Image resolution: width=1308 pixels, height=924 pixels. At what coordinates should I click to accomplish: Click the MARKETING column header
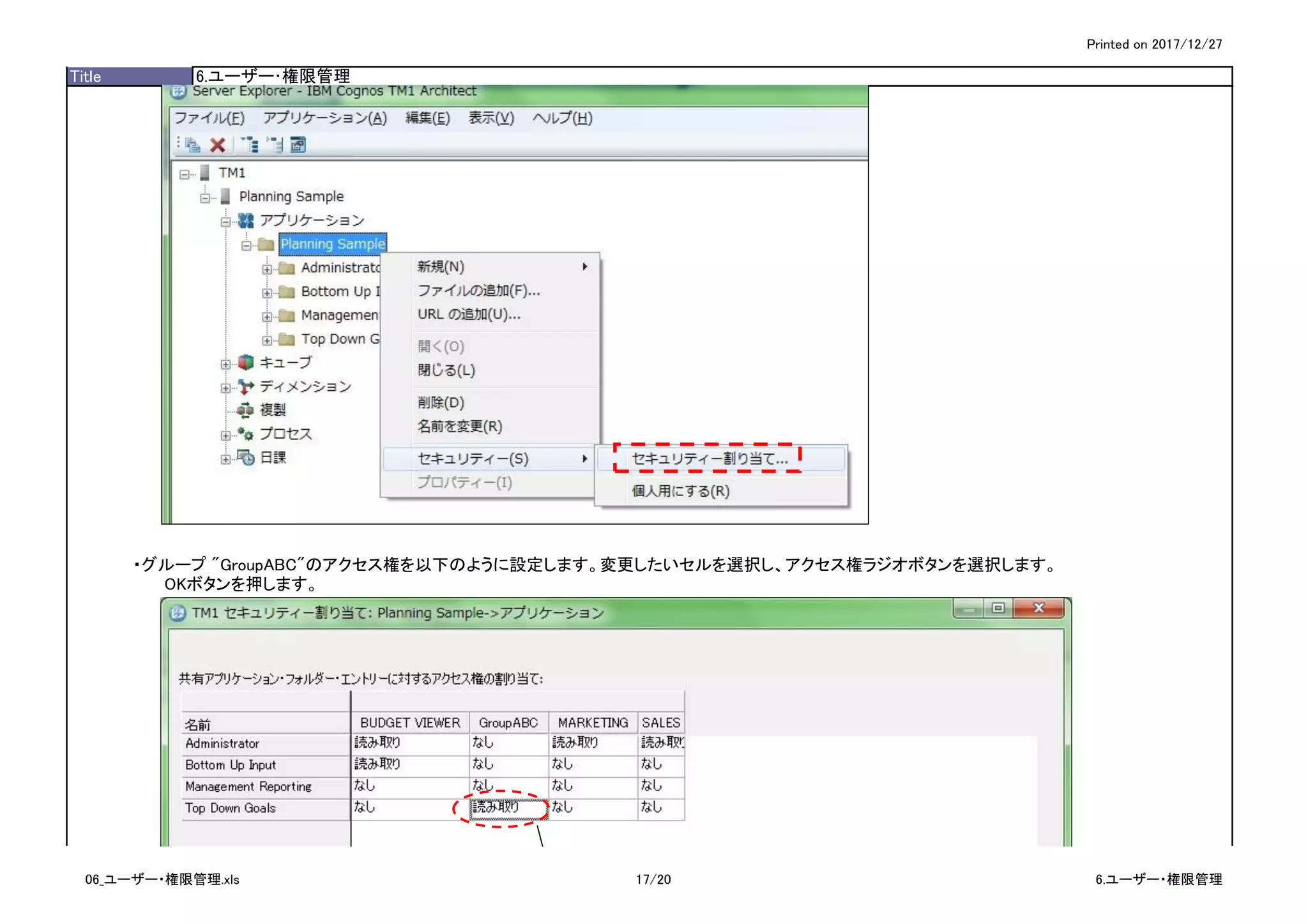click(593, 723)
